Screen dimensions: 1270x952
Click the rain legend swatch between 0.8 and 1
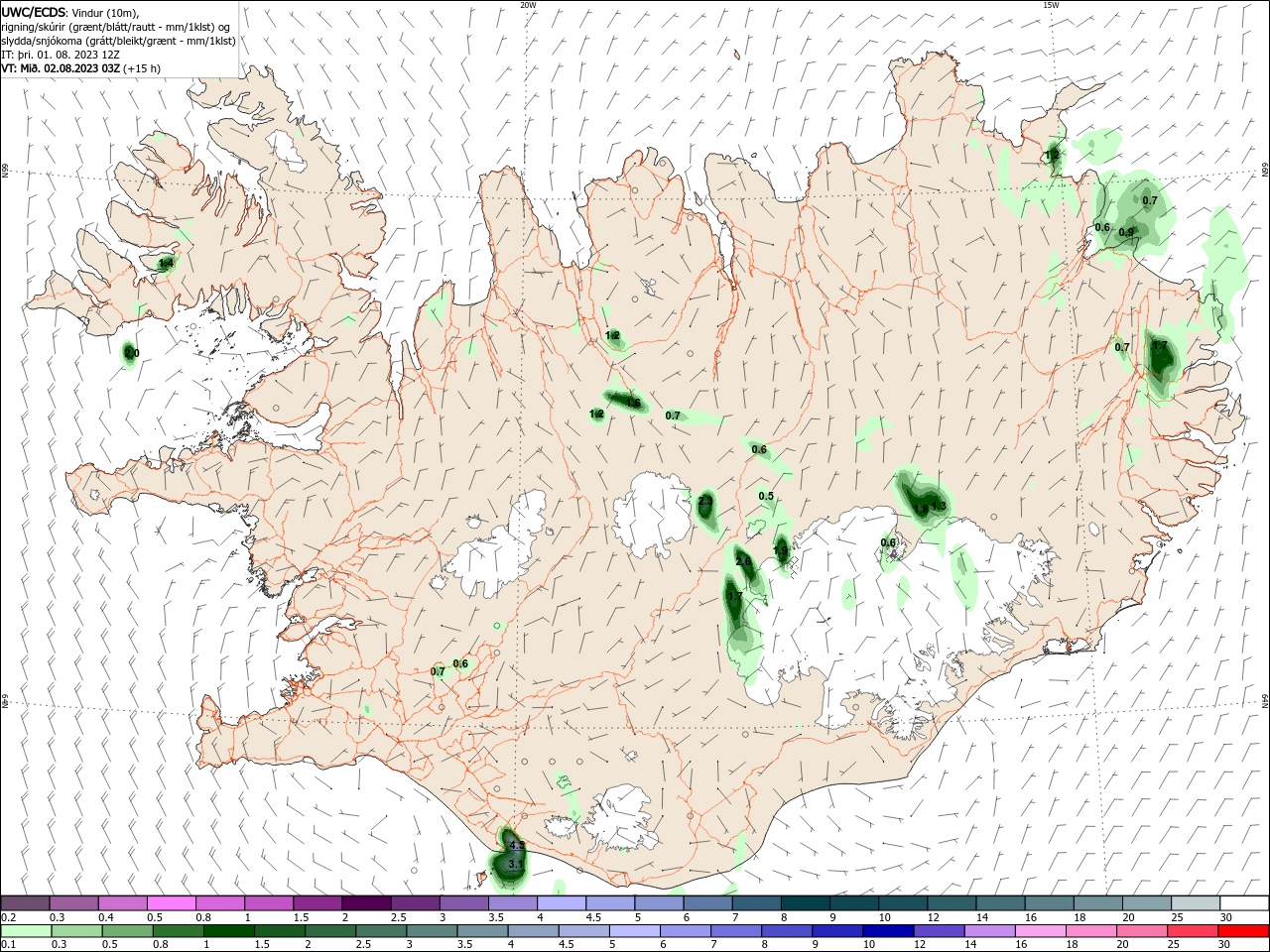point(179,930)
